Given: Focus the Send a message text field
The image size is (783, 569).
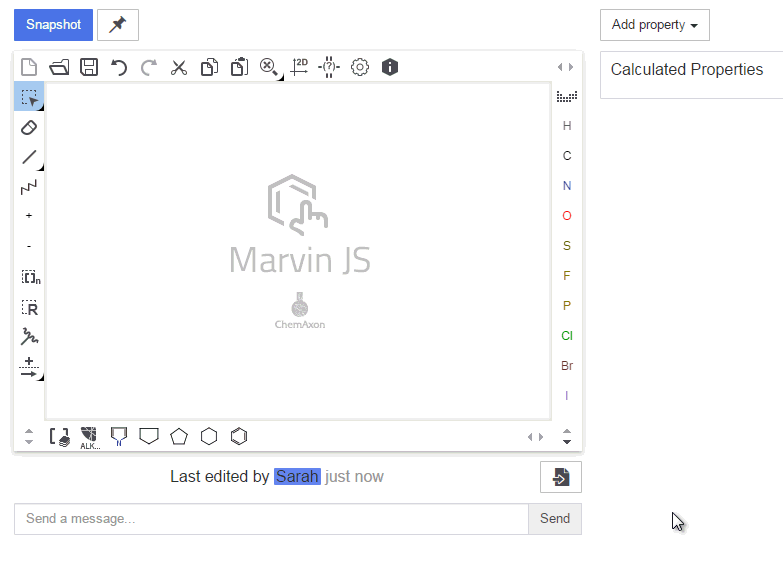Looking at the screenshot, I should pyautogui.click(x=271, y=519).
